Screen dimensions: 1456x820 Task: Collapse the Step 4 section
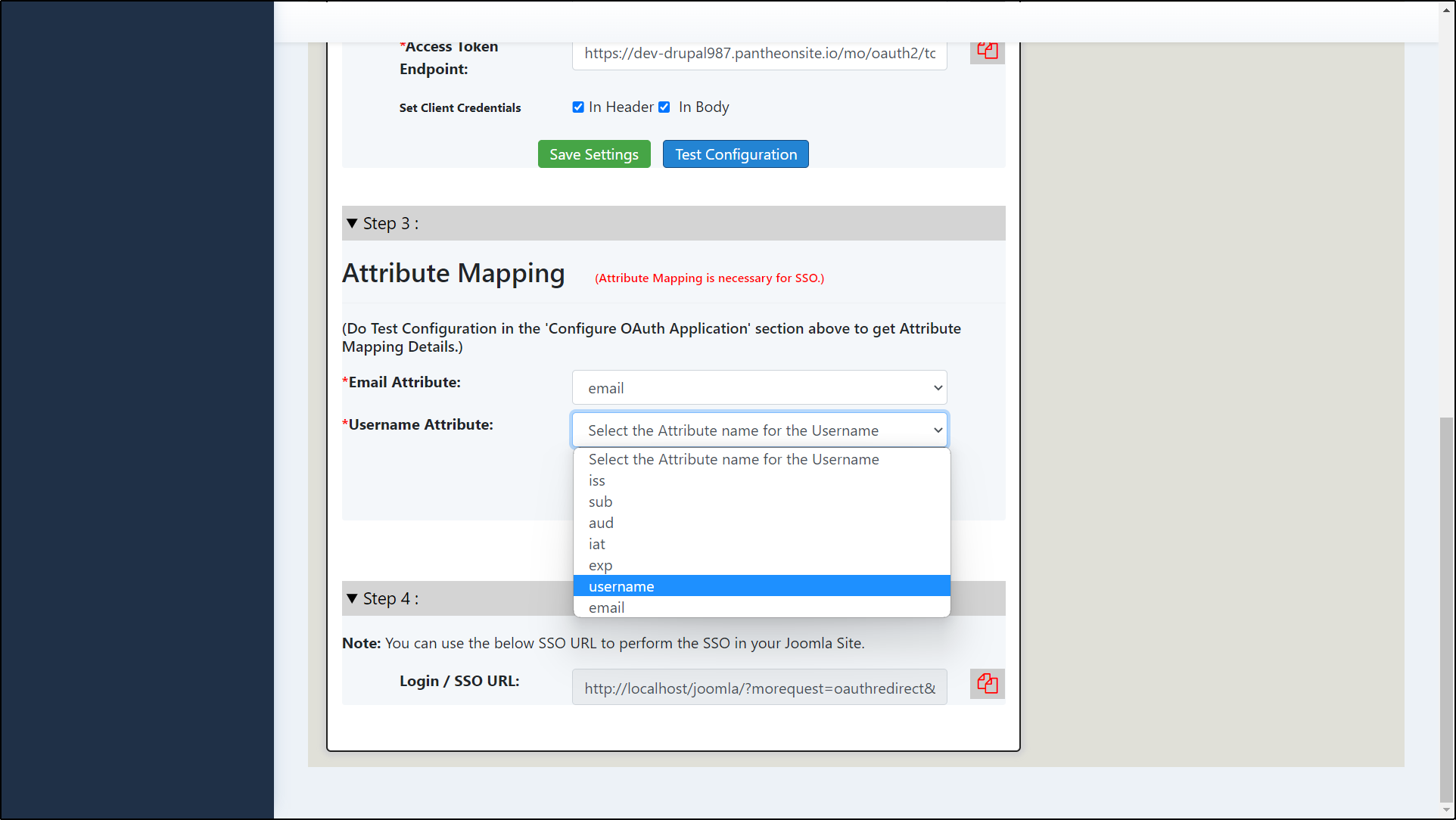(x=352, y=598)
